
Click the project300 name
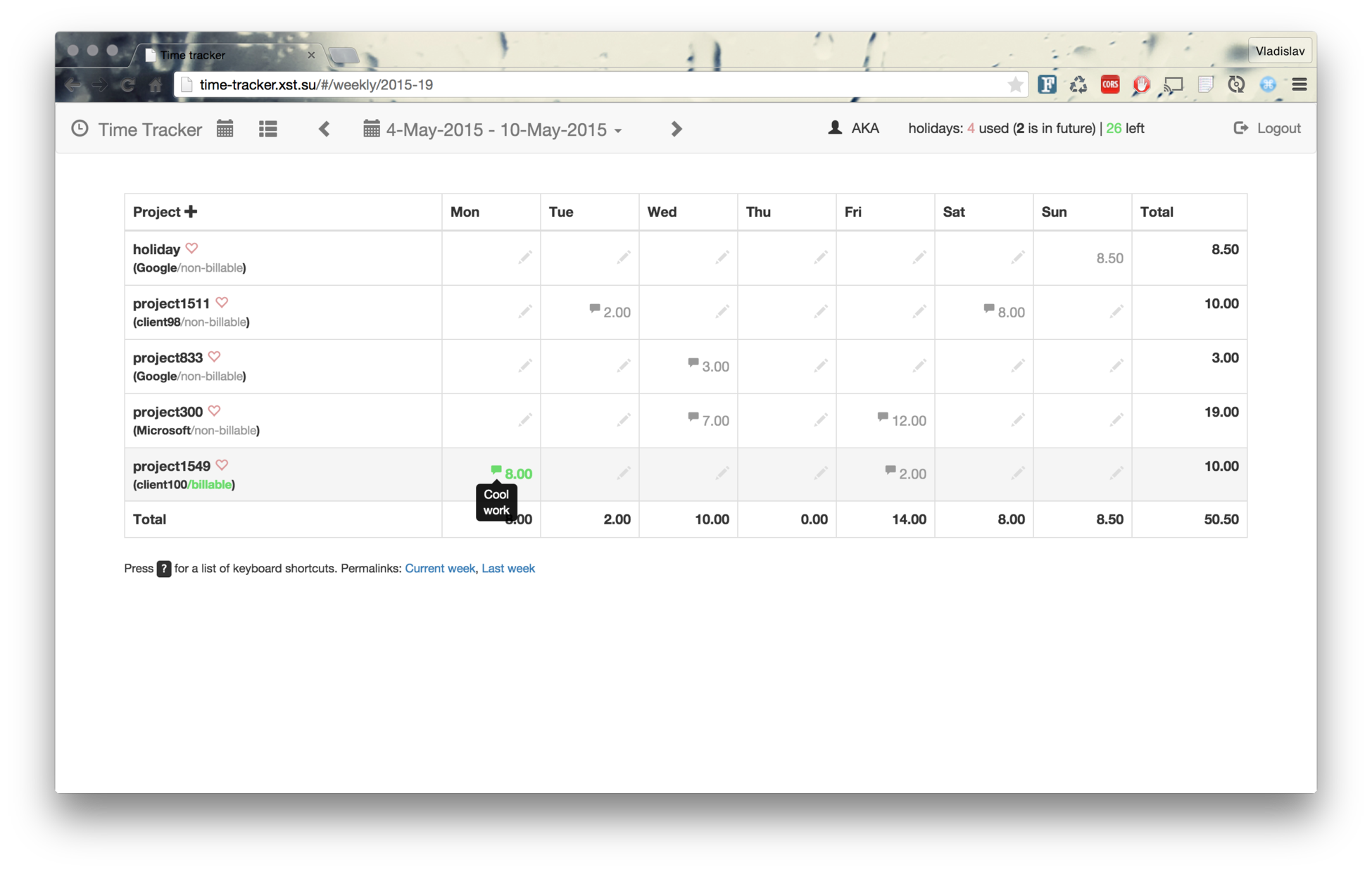click(168, 412)
